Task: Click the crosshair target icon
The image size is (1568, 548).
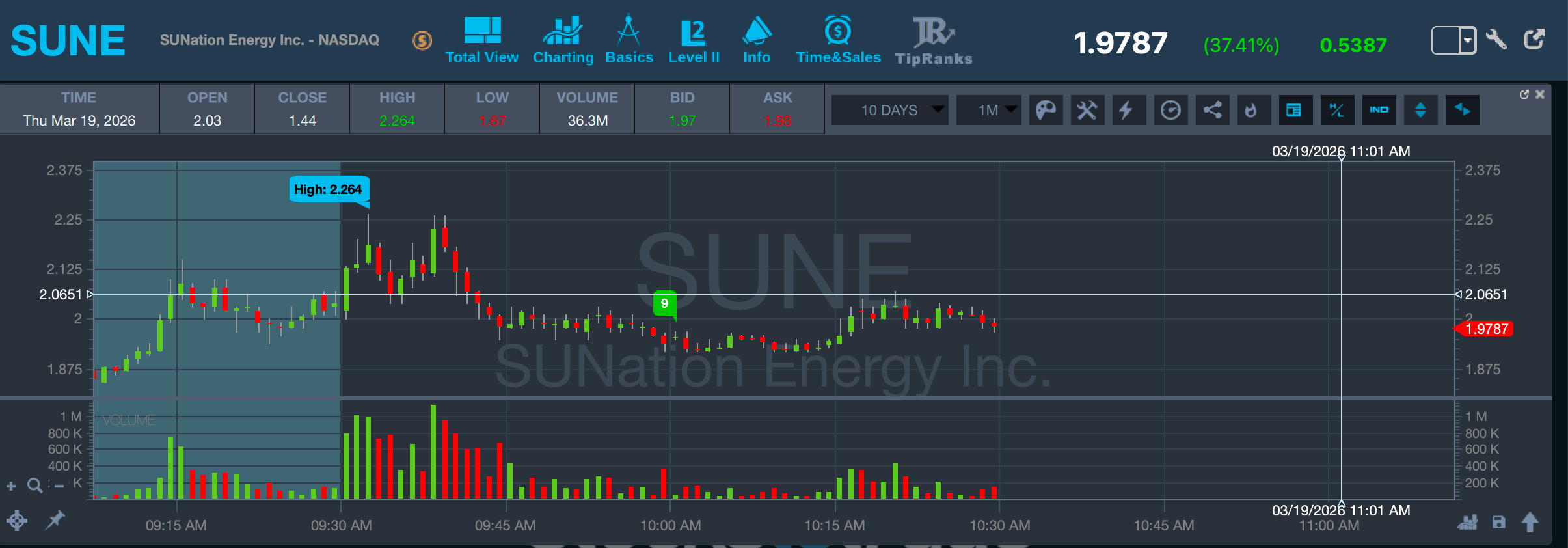Action: coord(17,521)
